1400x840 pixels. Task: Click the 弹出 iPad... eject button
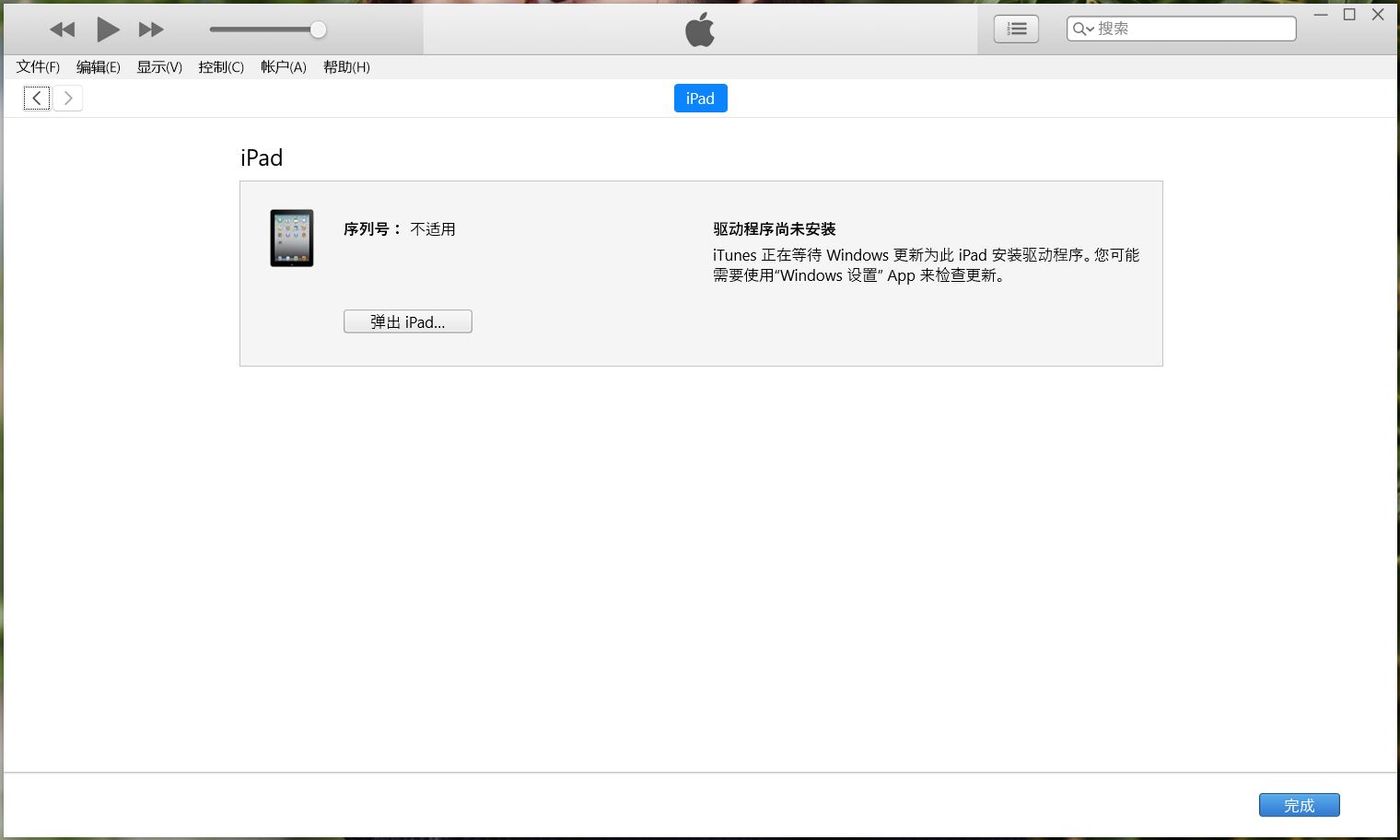(x=407, y=321)
